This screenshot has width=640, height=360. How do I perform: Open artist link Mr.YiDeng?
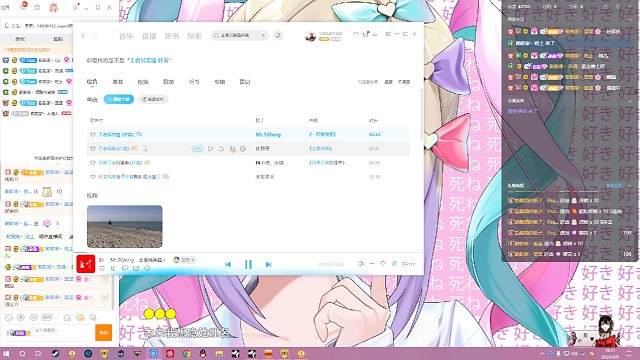pos(268,134)
